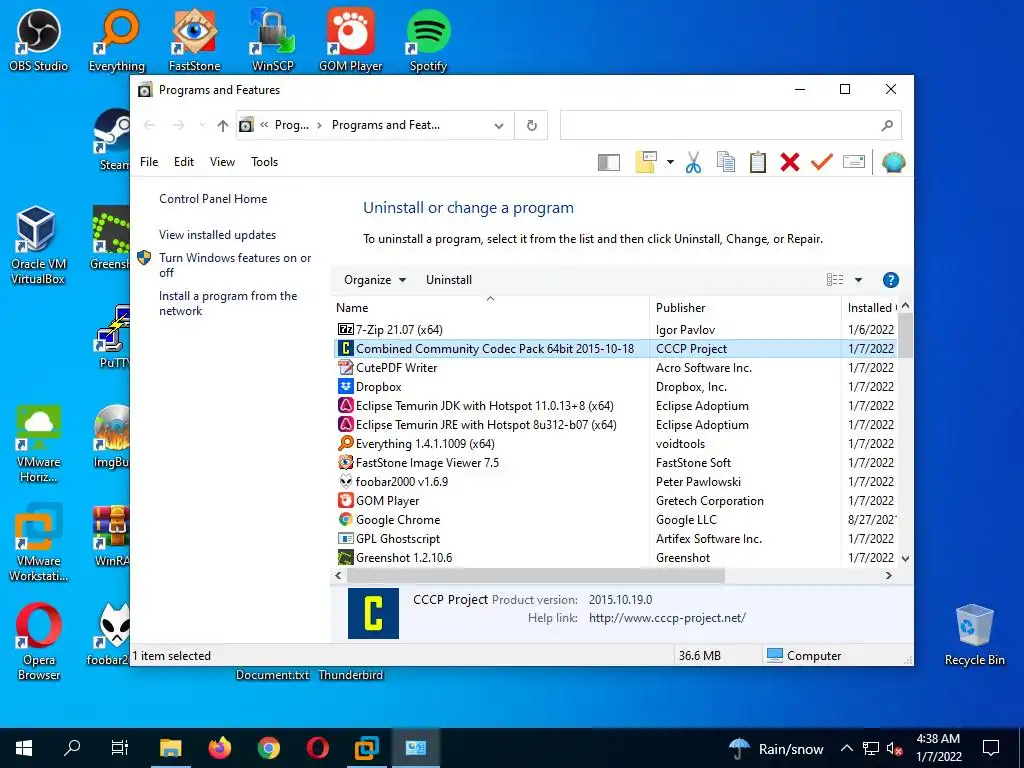The height and width of the screenshot is (768, 1024).
Task: Open WinSCP desktop shortcut
Action: click(273, 40)
